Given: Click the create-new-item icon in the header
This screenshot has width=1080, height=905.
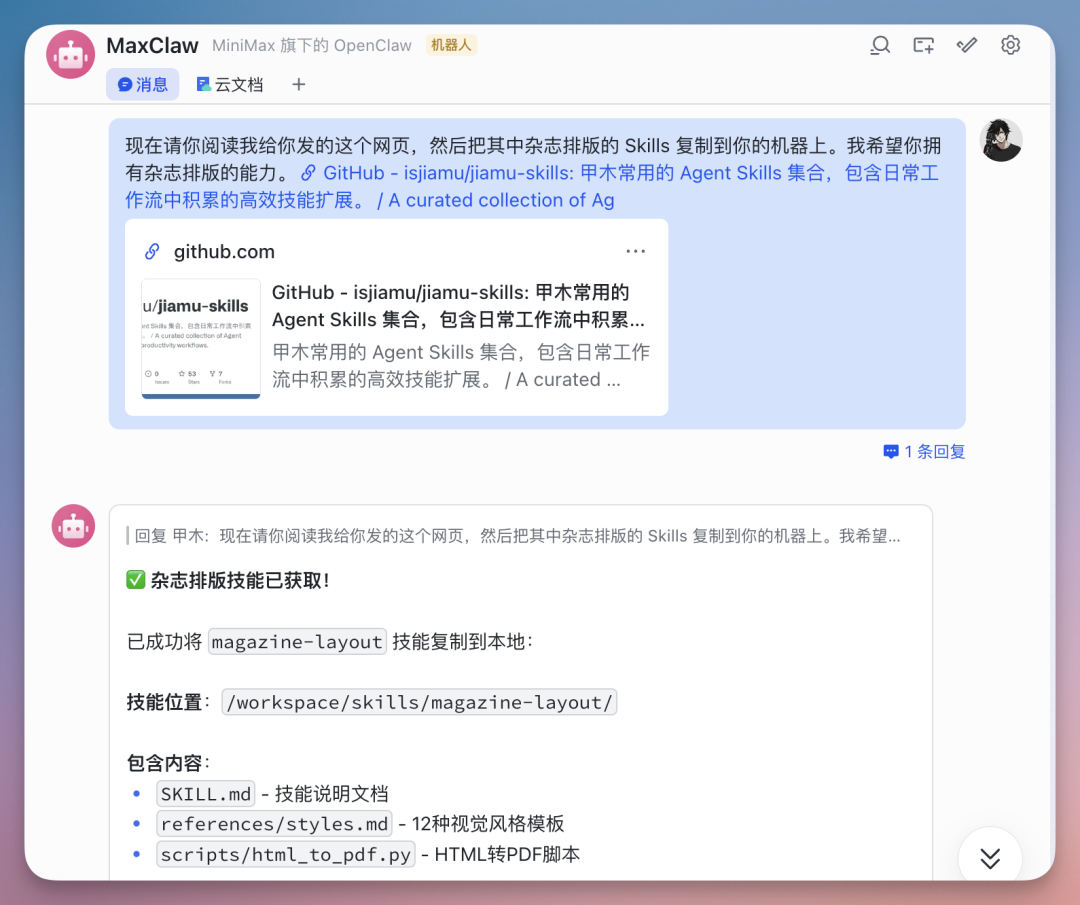Looking at the screenshot, I should pos(923,45).
